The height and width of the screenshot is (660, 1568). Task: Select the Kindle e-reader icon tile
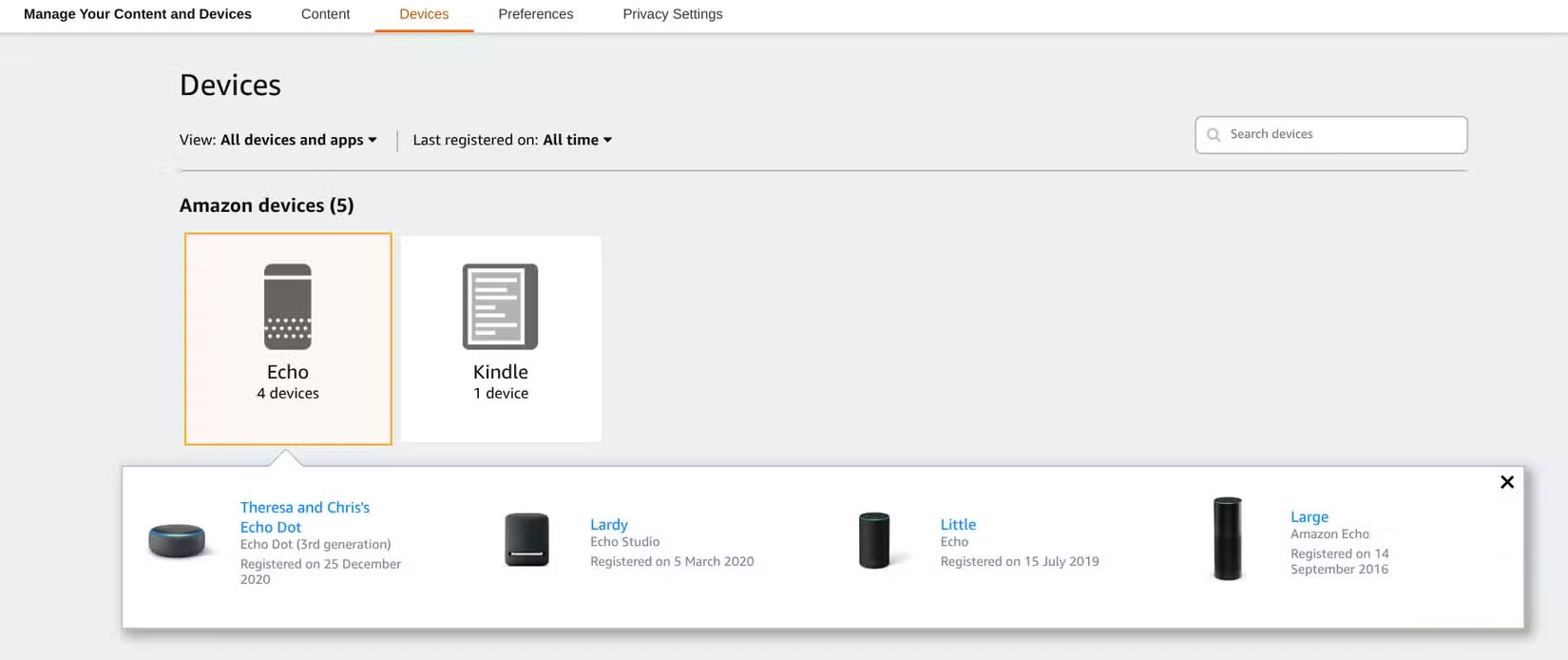(501, 339)
